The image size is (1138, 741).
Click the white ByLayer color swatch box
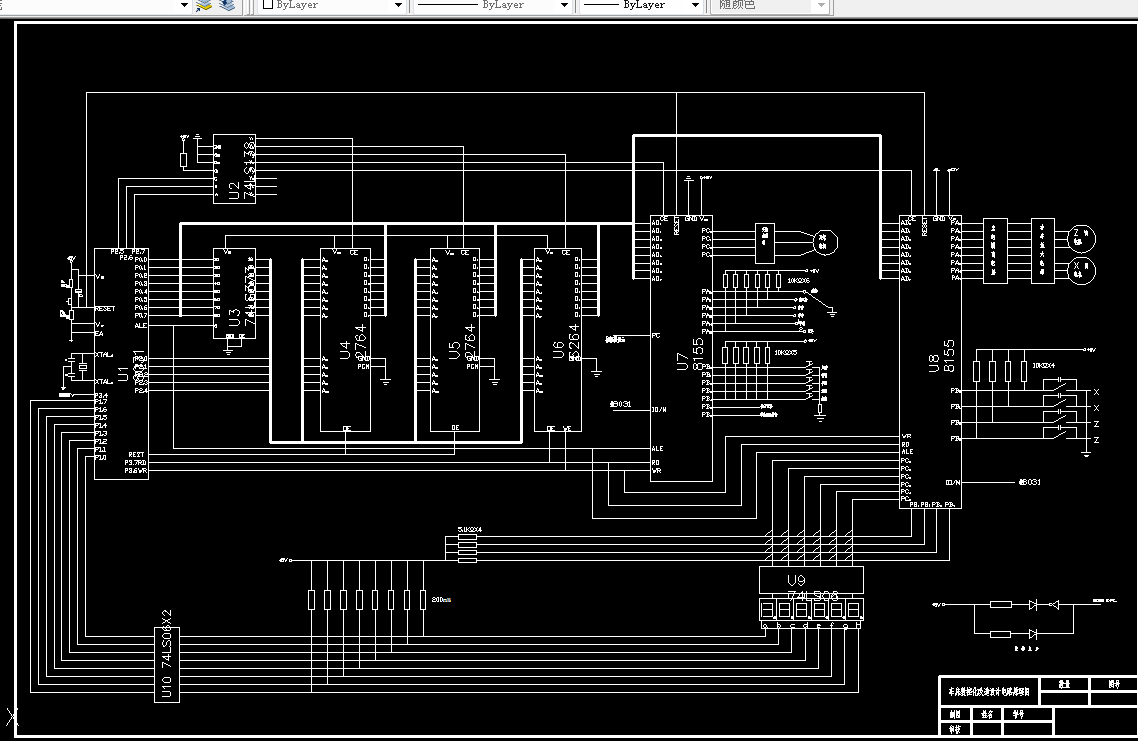(267, 4)
